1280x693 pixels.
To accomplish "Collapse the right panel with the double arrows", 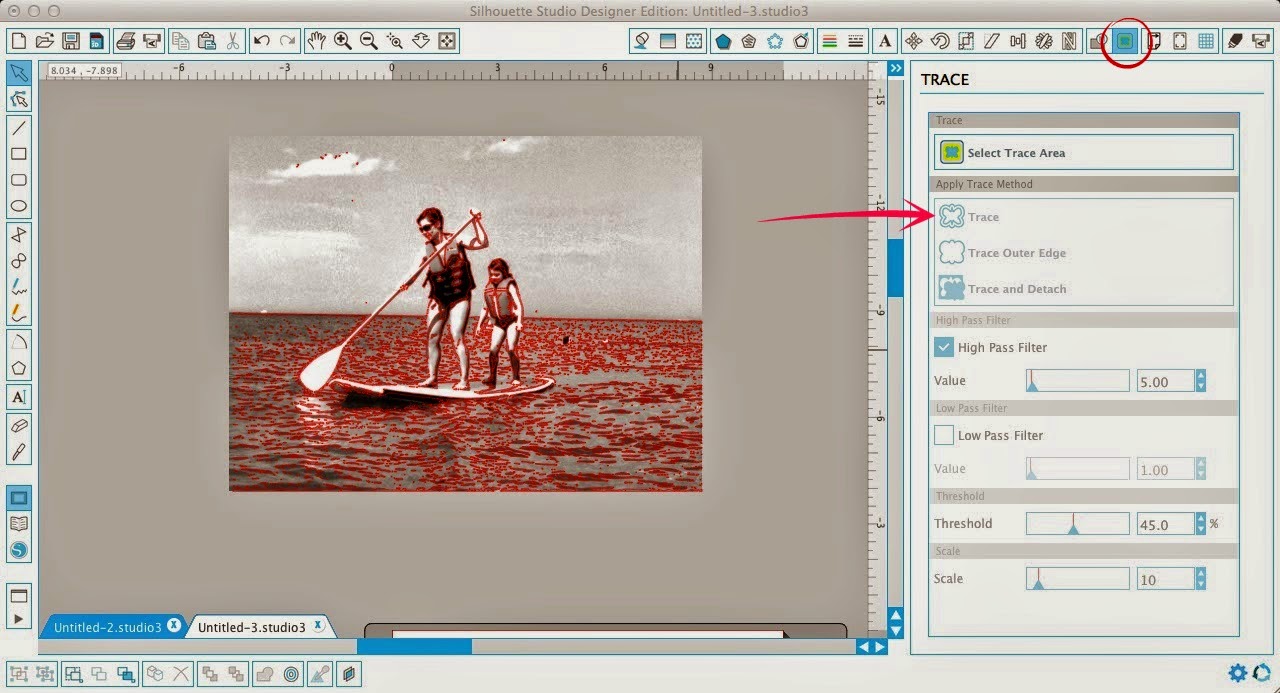I will 895,68.
